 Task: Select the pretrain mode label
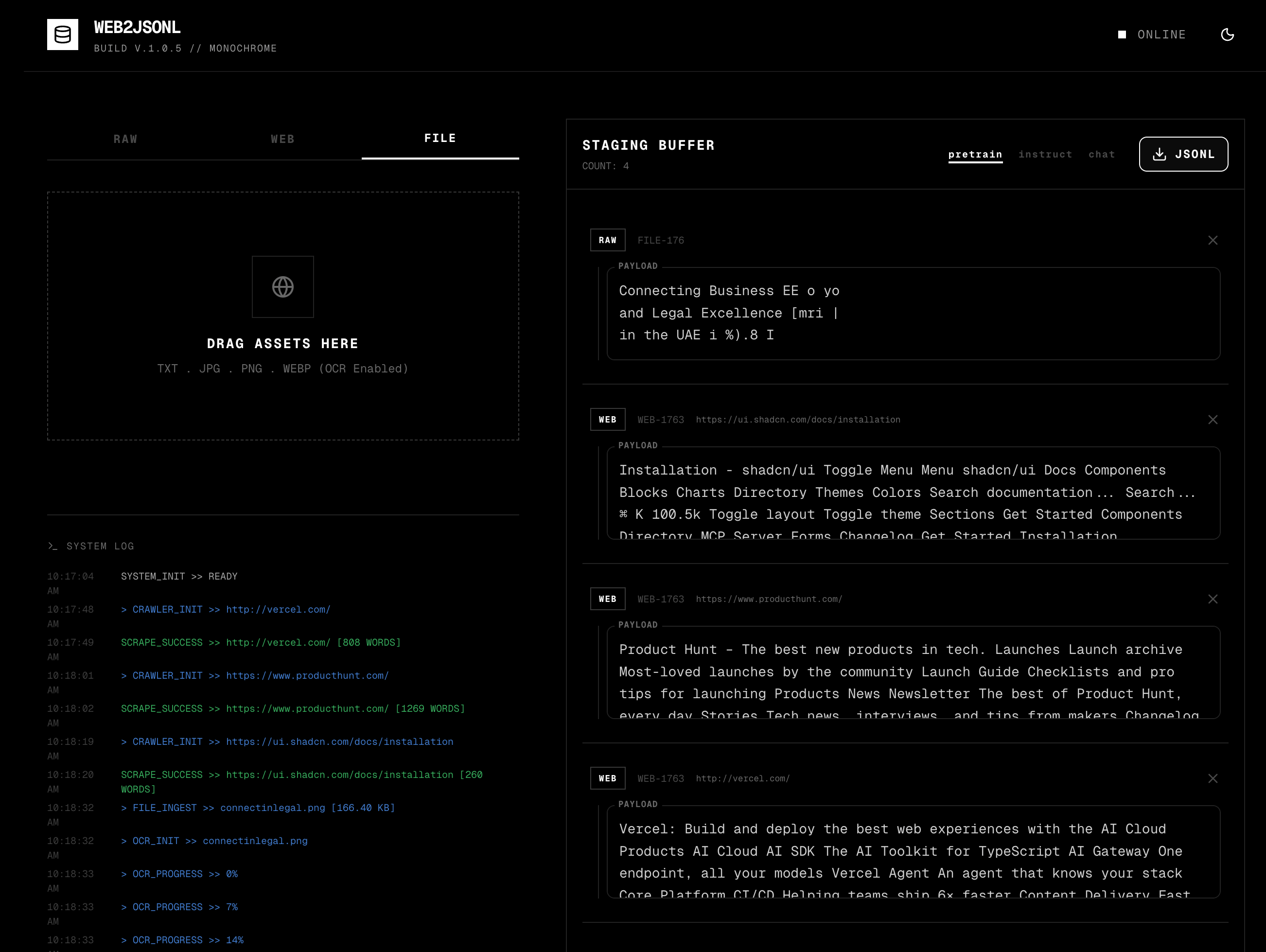tap(975, 154)
